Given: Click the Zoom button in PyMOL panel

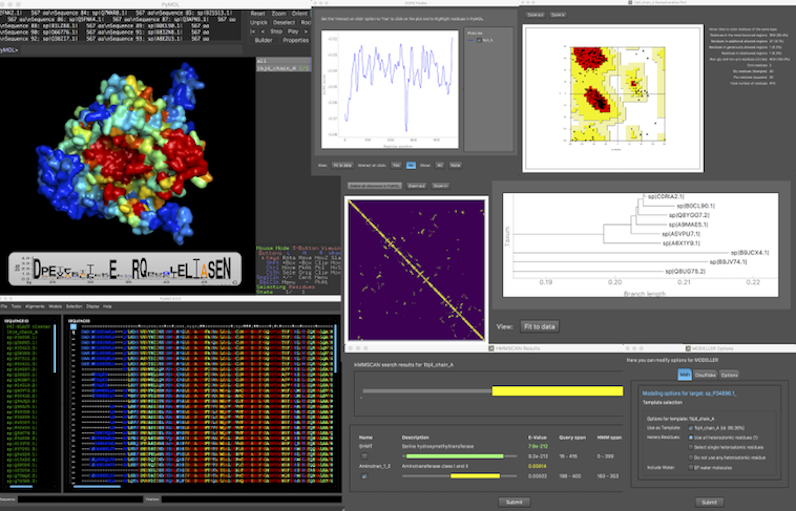Looking at the screenshot, I should [x=279, y=14].
